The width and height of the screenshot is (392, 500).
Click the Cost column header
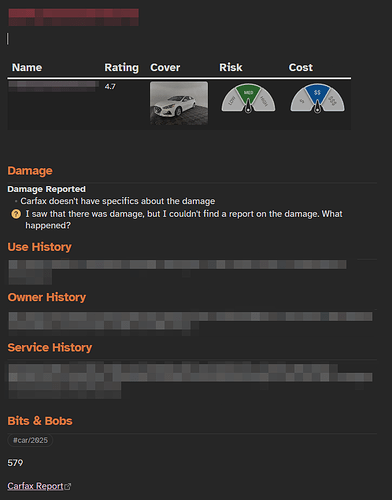301,67
